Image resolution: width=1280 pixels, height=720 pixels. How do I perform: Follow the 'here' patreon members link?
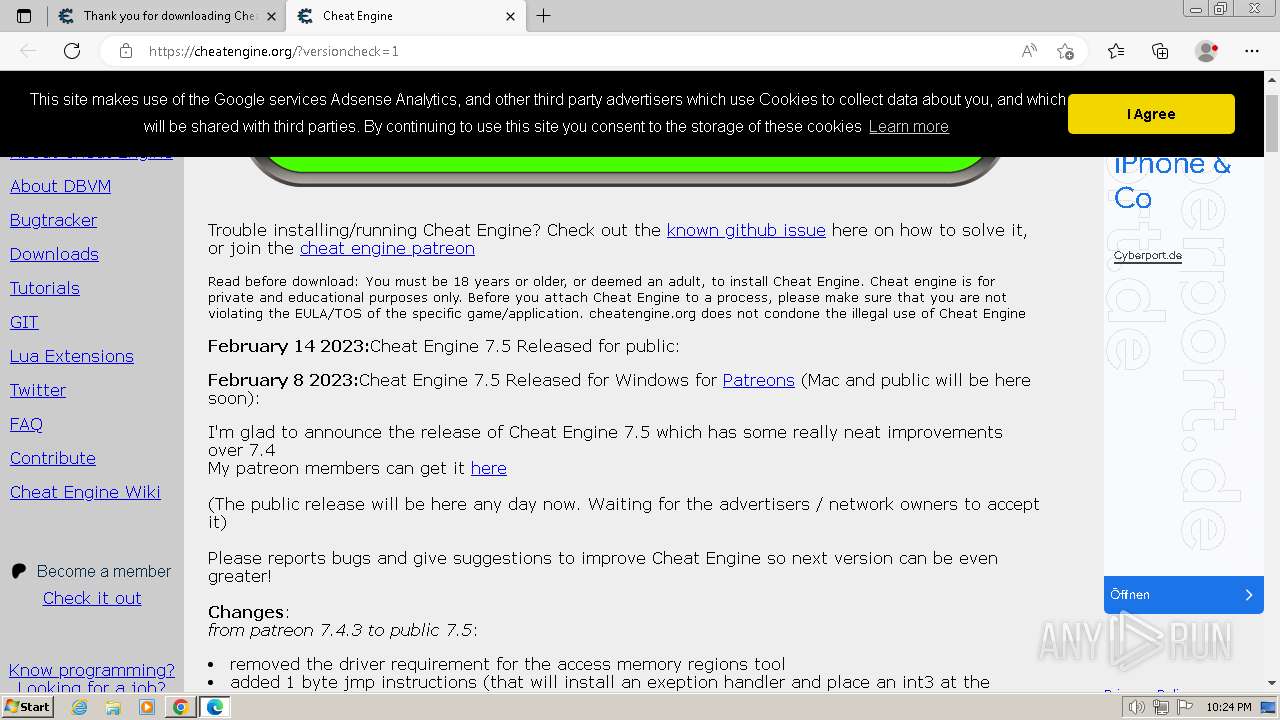click(489, 468)
